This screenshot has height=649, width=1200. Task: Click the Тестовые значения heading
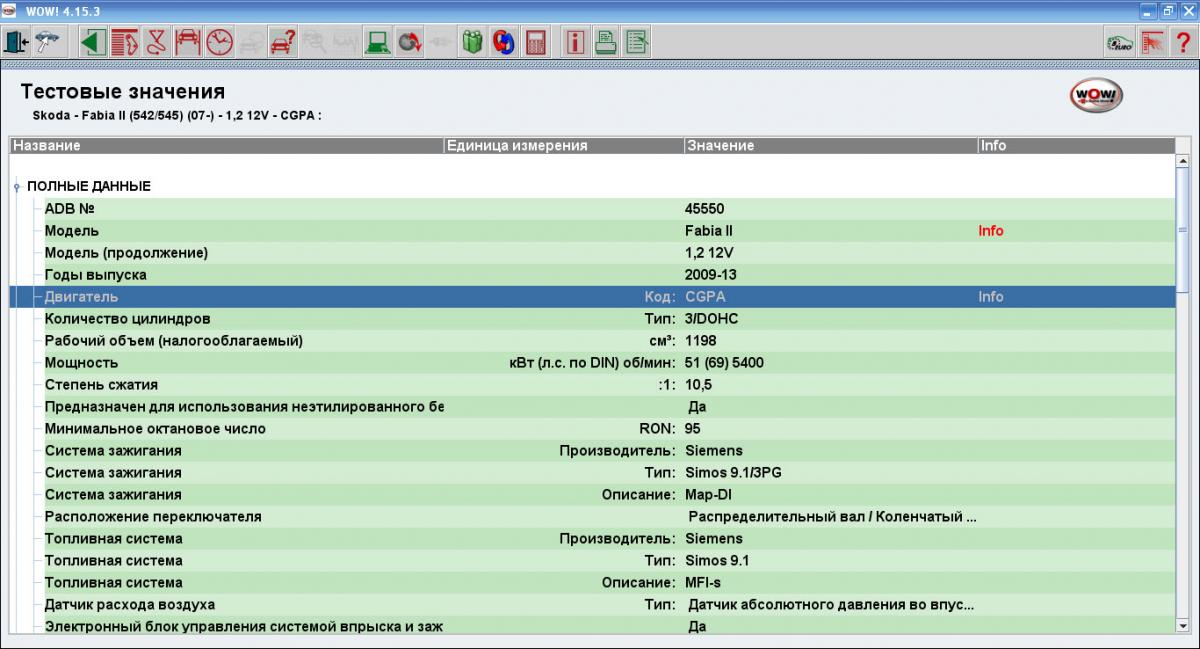click(x=123, y=92)
